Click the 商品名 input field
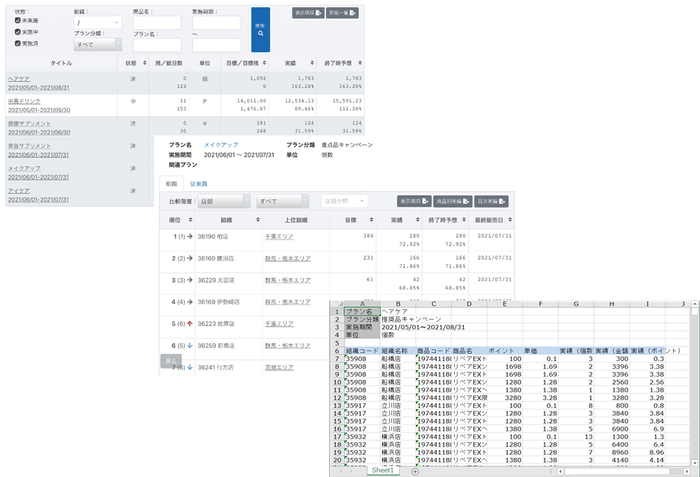The image size is (700, 477). point(157,22)
